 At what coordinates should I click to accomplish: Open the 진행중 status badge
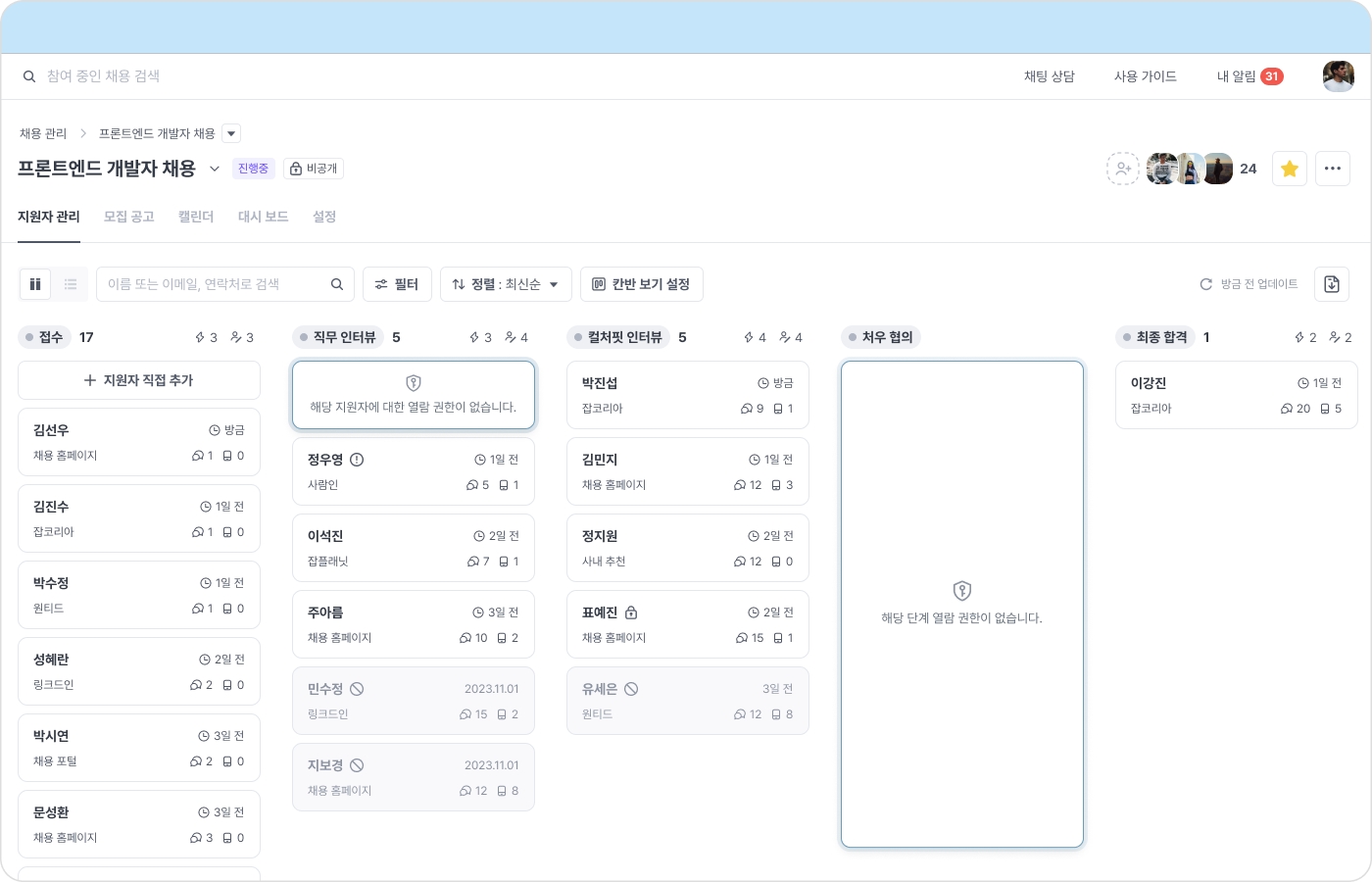(x=253, y=169)
